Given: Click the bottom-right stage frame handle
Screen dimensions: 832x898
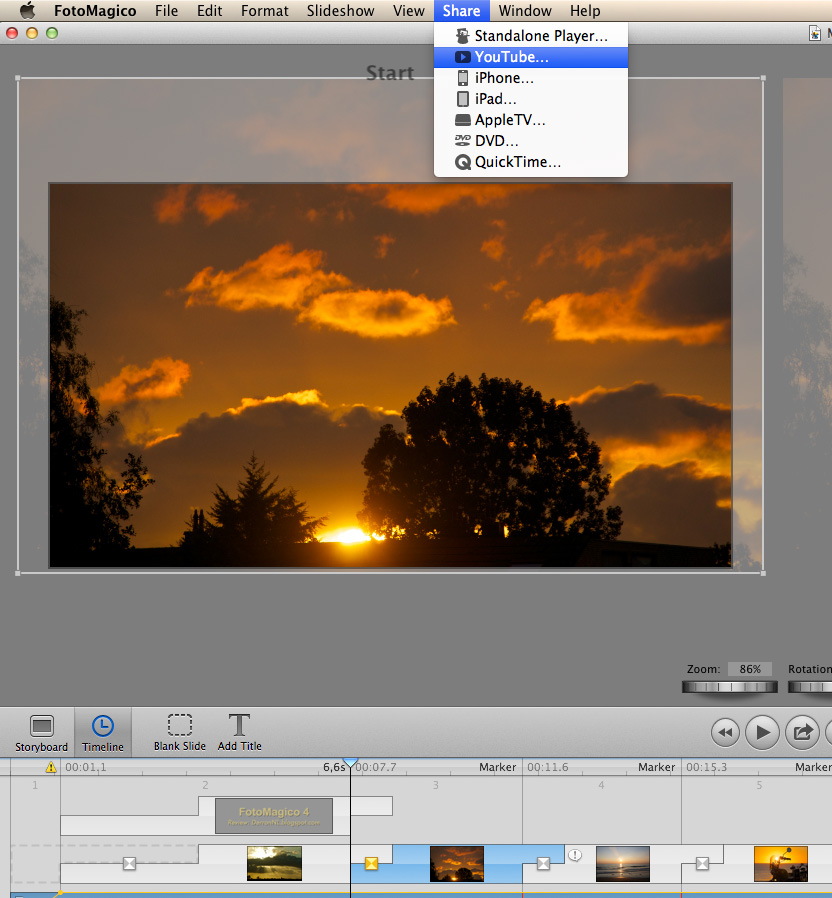Looking at the screenshot, I should point(763,573).
